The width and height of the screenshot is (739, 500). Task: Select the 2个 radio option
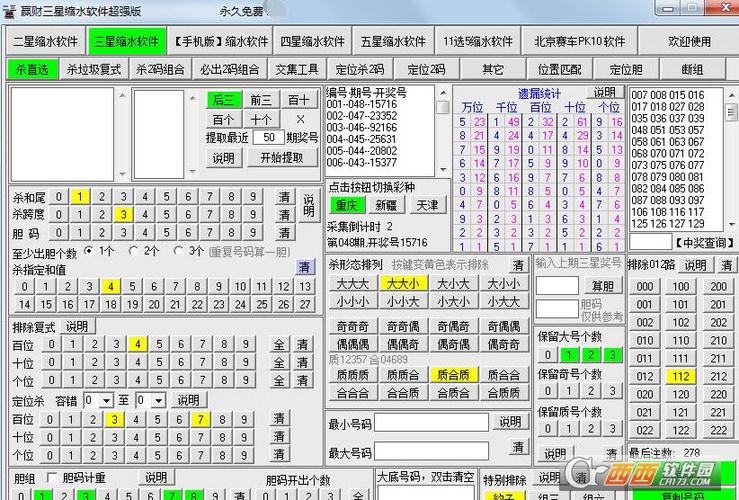click(133, 251)
